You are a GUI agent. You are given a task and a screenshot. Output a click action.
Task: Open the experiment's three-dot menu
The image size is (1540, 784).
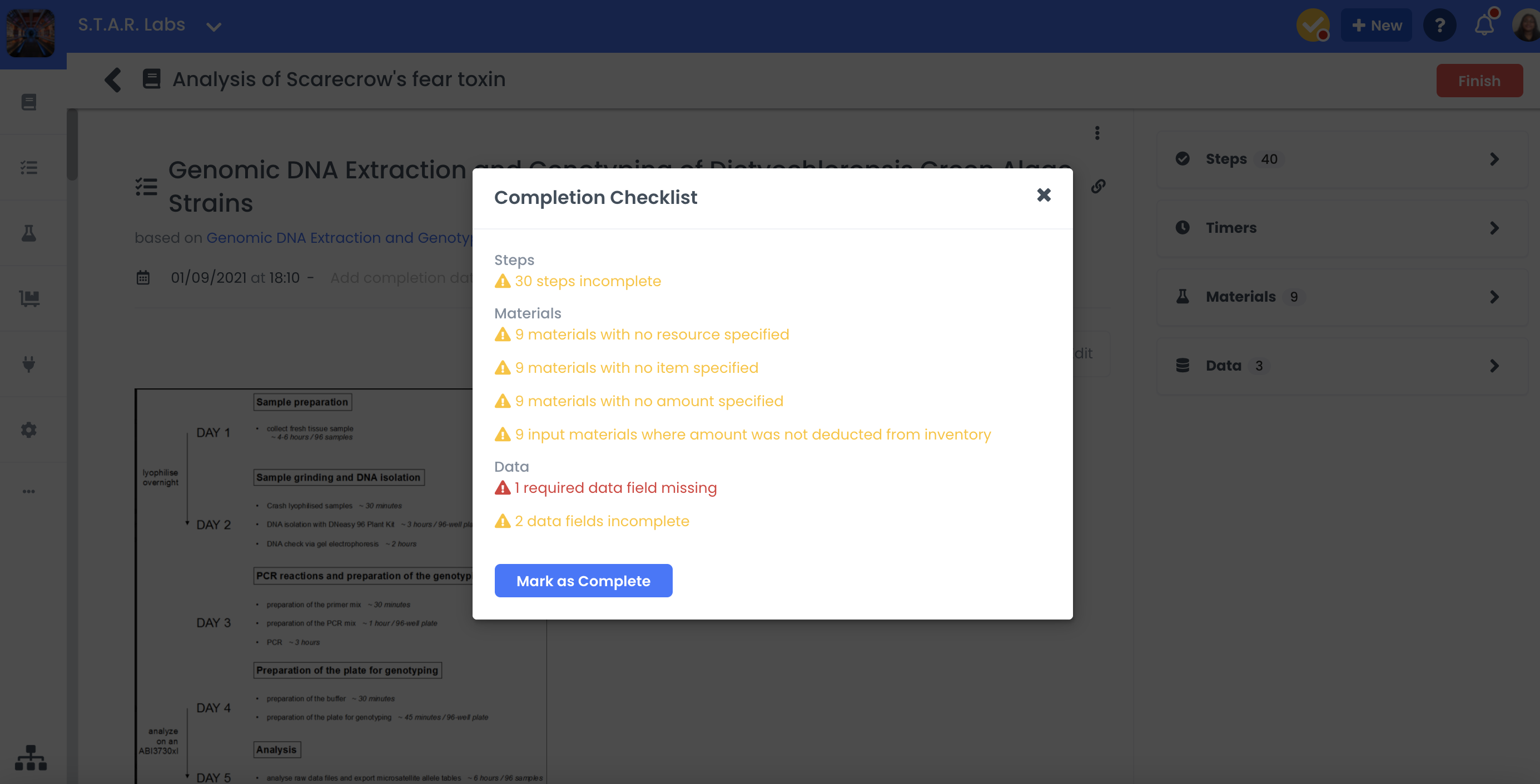point(1097,133)
